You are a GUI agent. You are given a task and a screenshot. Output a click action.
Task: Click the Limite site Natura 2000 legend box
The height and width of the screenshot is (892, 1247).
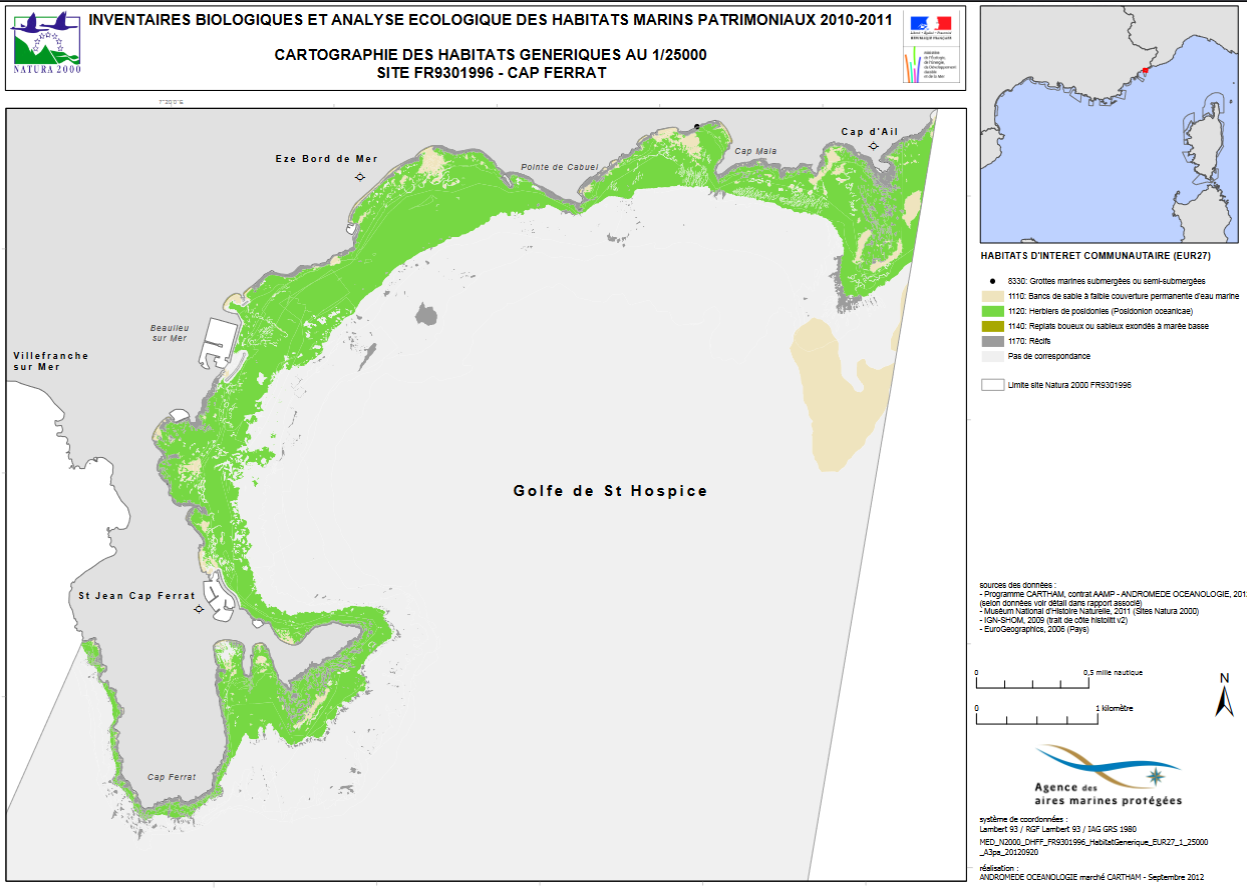[x=993, y=384]
